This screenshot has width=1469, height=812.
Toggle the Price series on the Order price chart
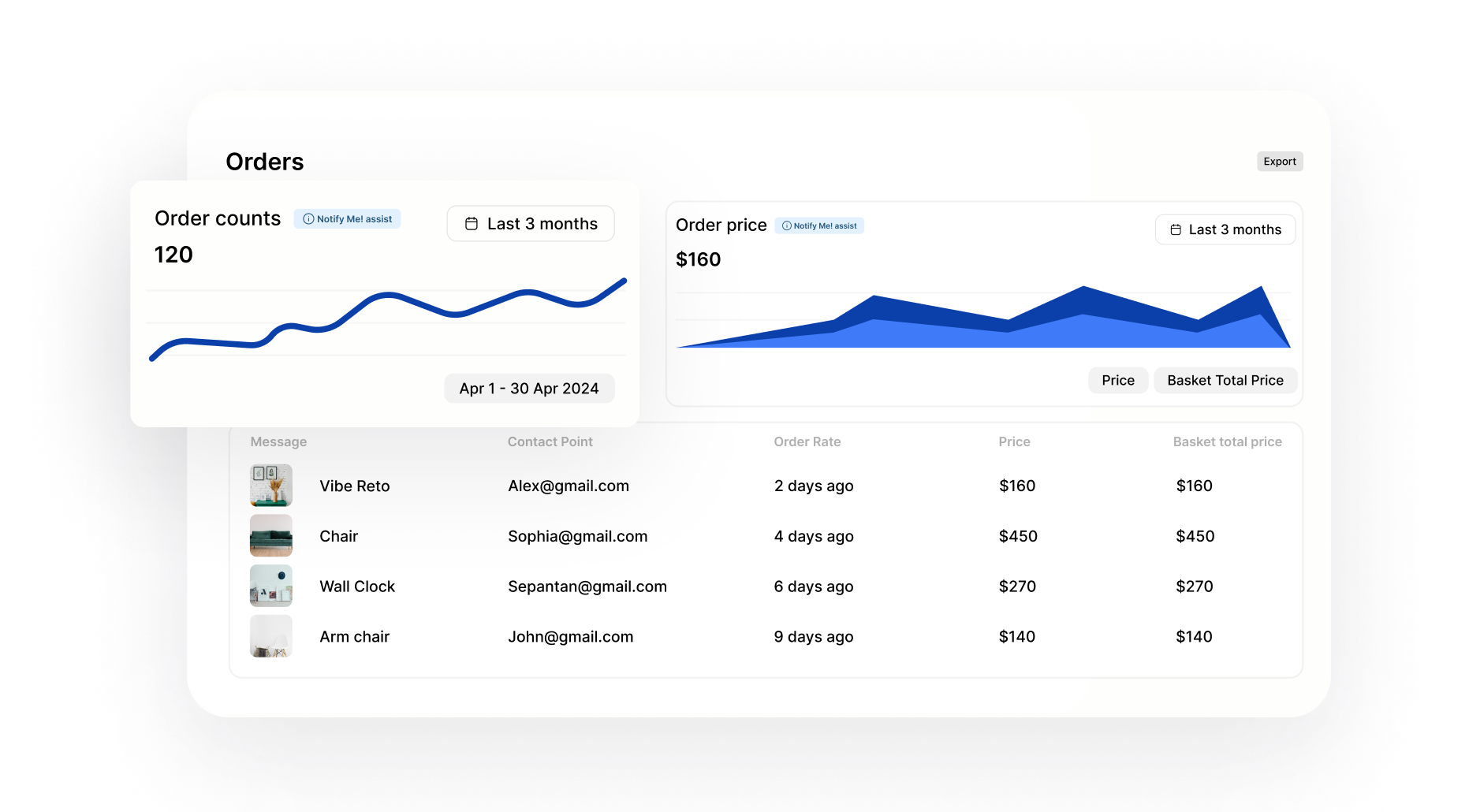[1117, 380]
